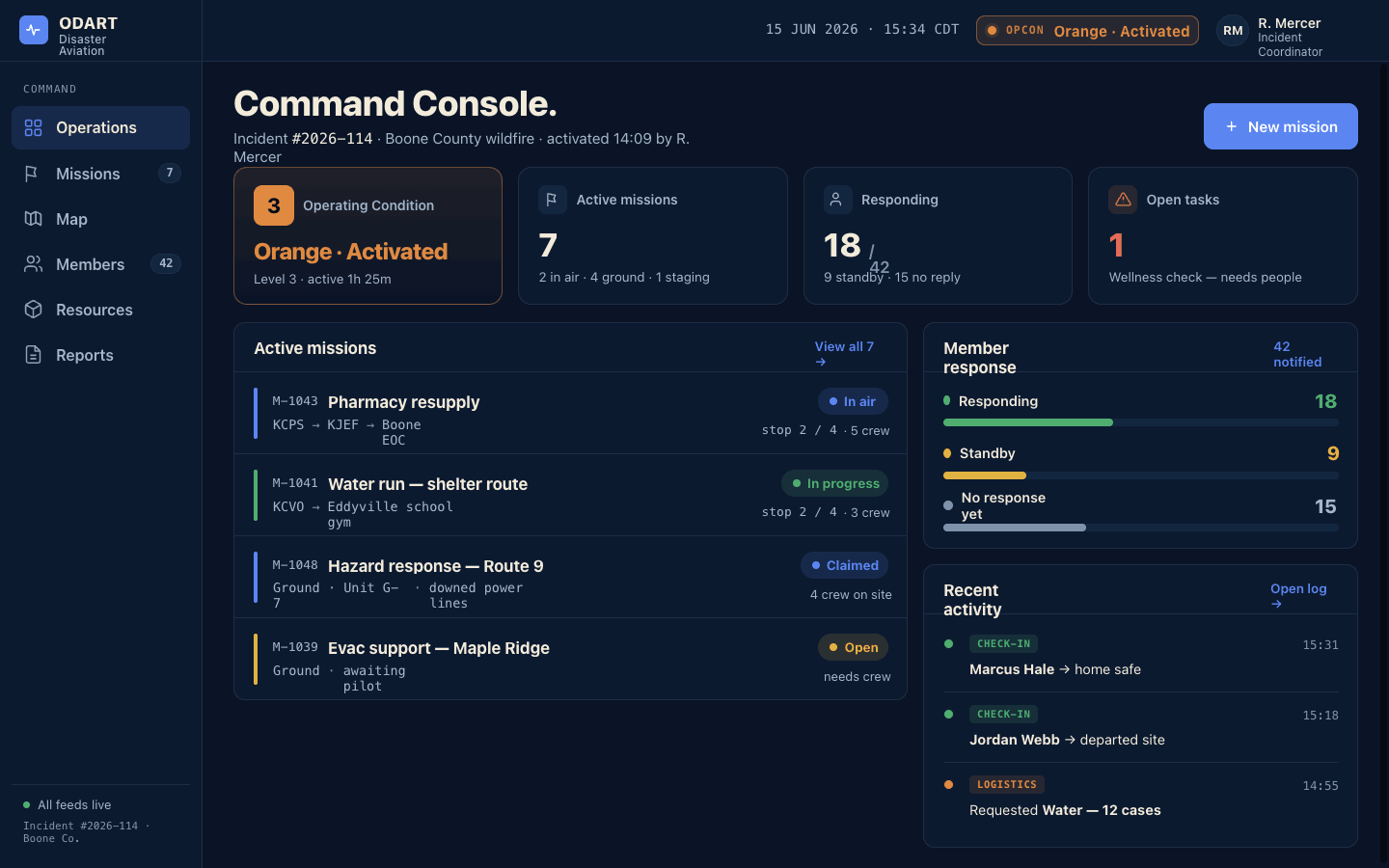Click the Responding count 18 in member panel
The image size is (1389, 868).
pyautogui.click(x=1326, y=401)
